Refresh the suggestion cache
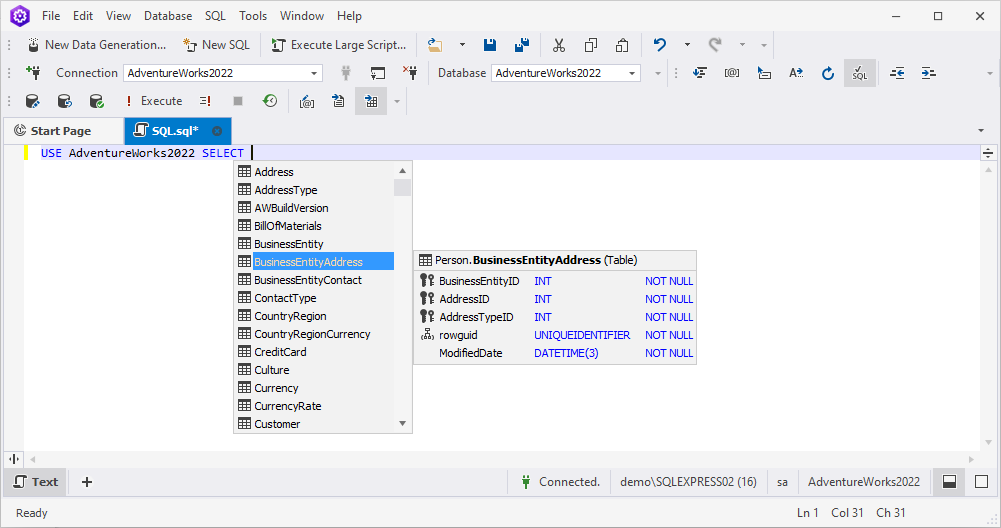Viewport: 1001px width, 528px height. pos(827,73)
